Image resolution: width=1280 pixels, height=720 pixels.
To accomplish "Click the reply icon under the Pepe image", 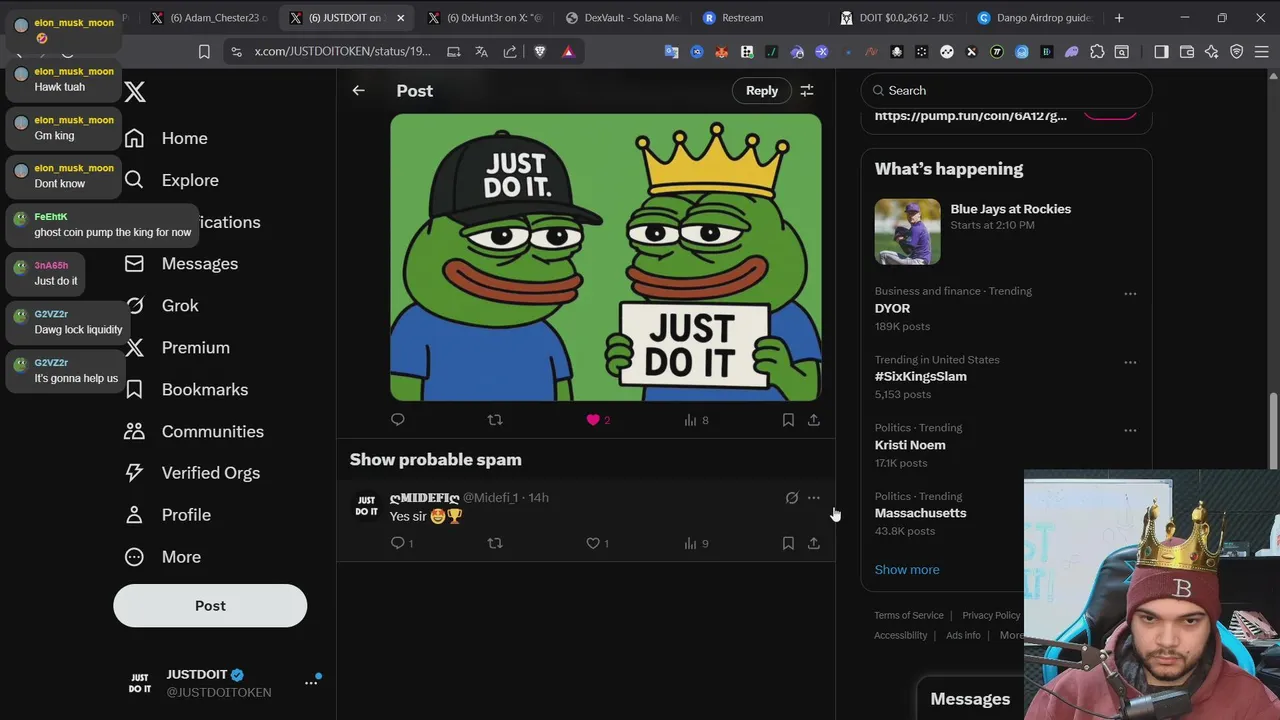I will tap(398, 420).
